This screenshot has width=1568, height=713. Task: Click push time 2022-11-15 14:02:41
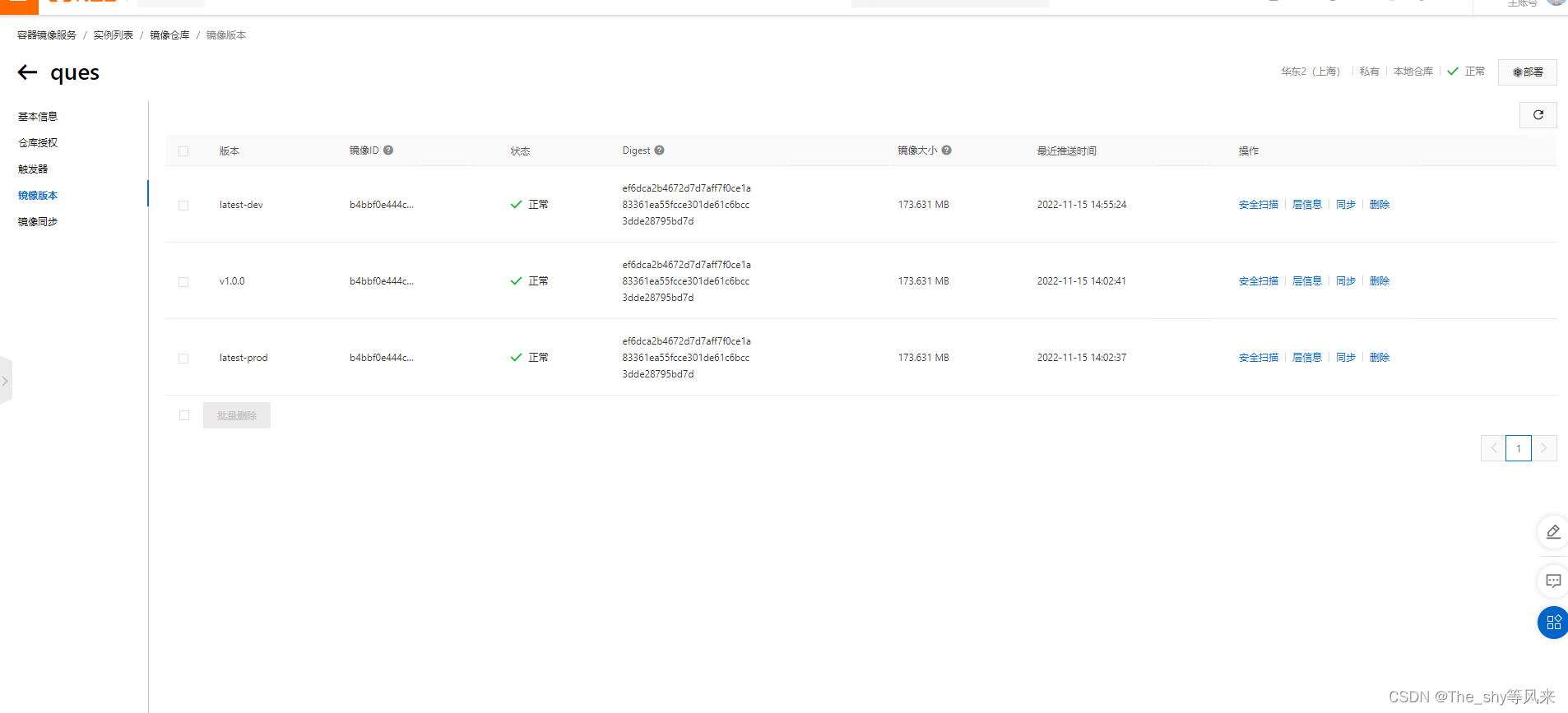tap(1082, 281)
